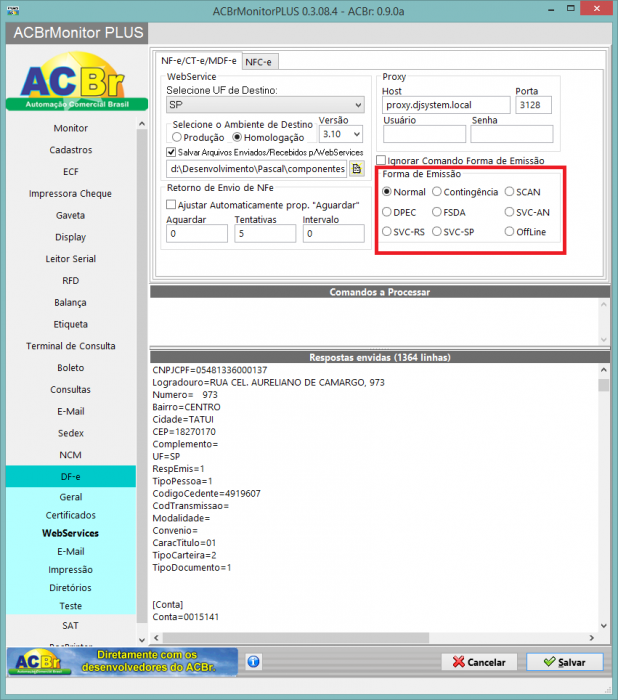Click the proxy Host input field

(x=446, y=105)
